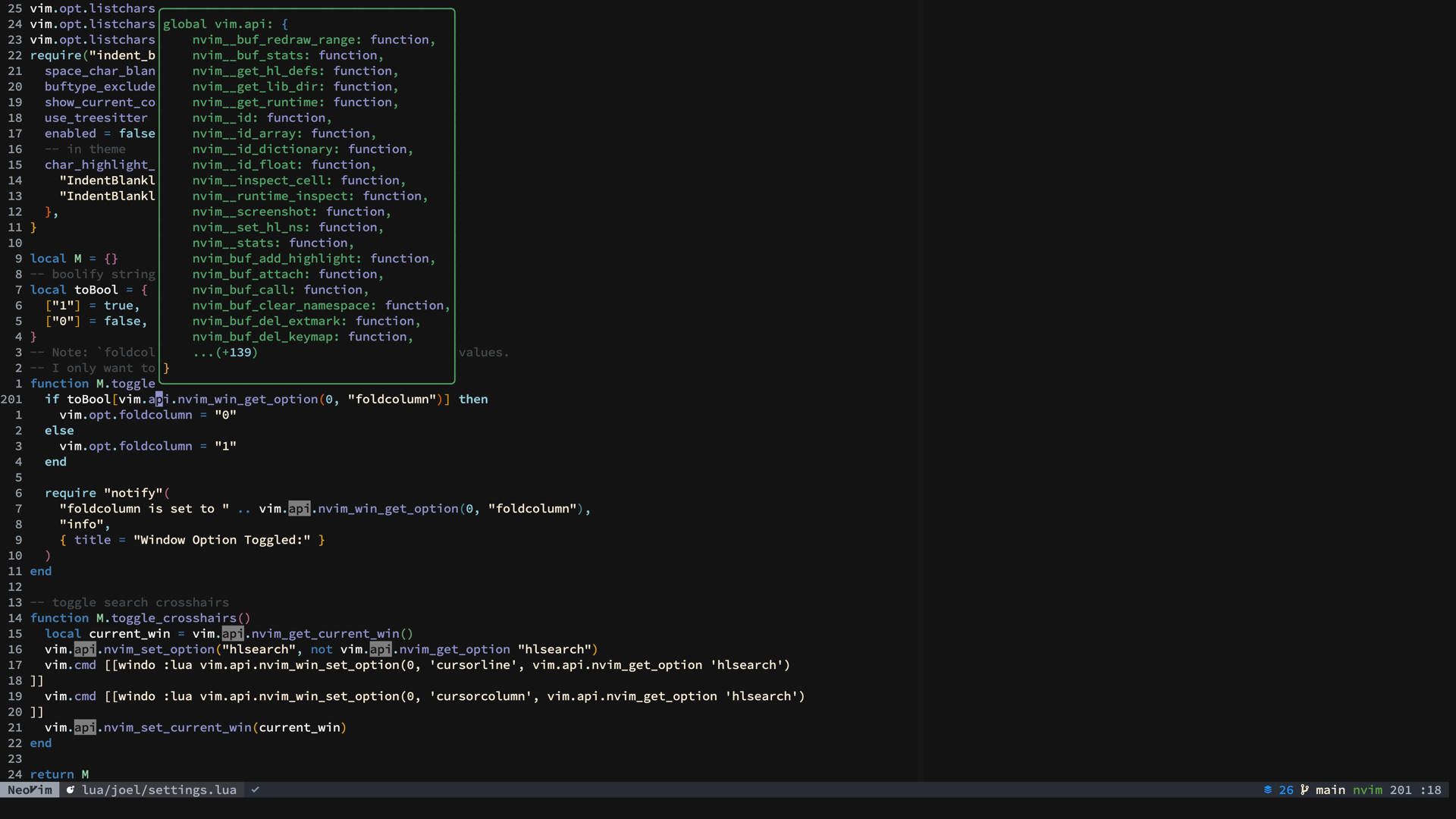Viewport: 1456px width, 819px height.
Task: Click '-- in theme' comment line
Action: pos(85,149)
